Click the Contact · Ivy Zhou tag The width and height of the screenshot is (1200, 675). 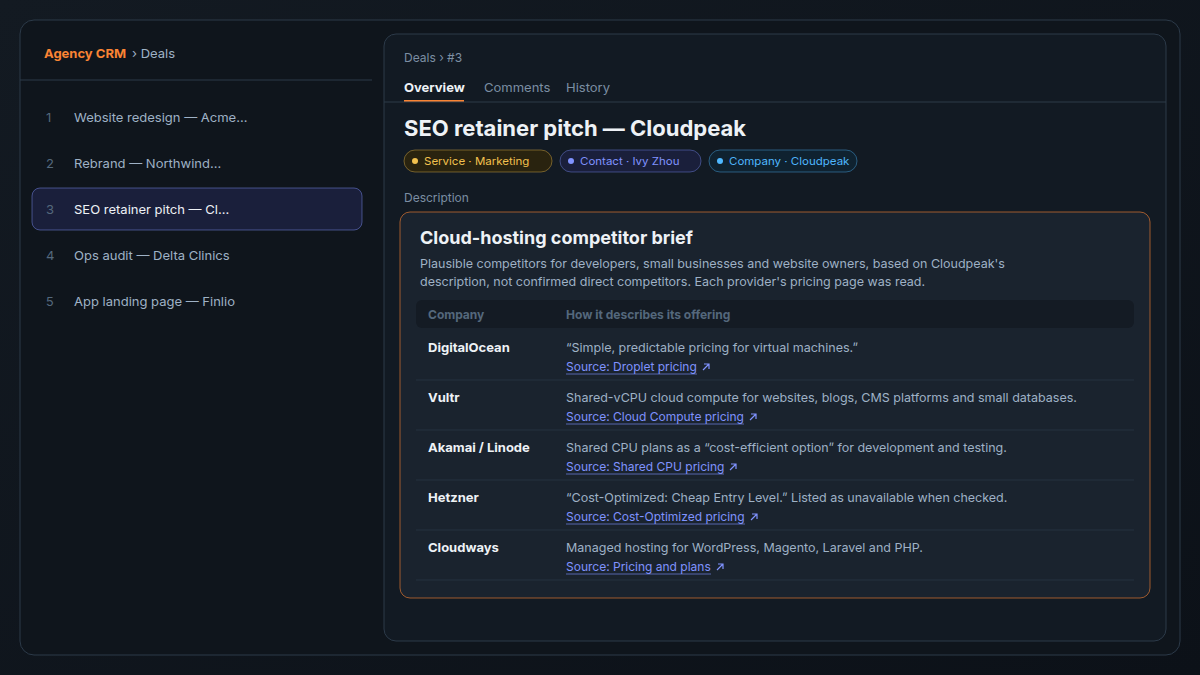pyautogui.click(x=630, y=161)
